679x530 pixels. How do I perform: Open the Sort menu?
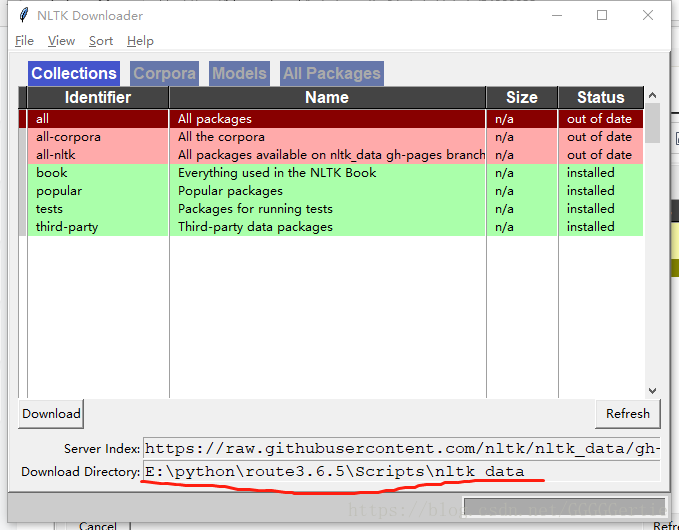click(101, 41)
